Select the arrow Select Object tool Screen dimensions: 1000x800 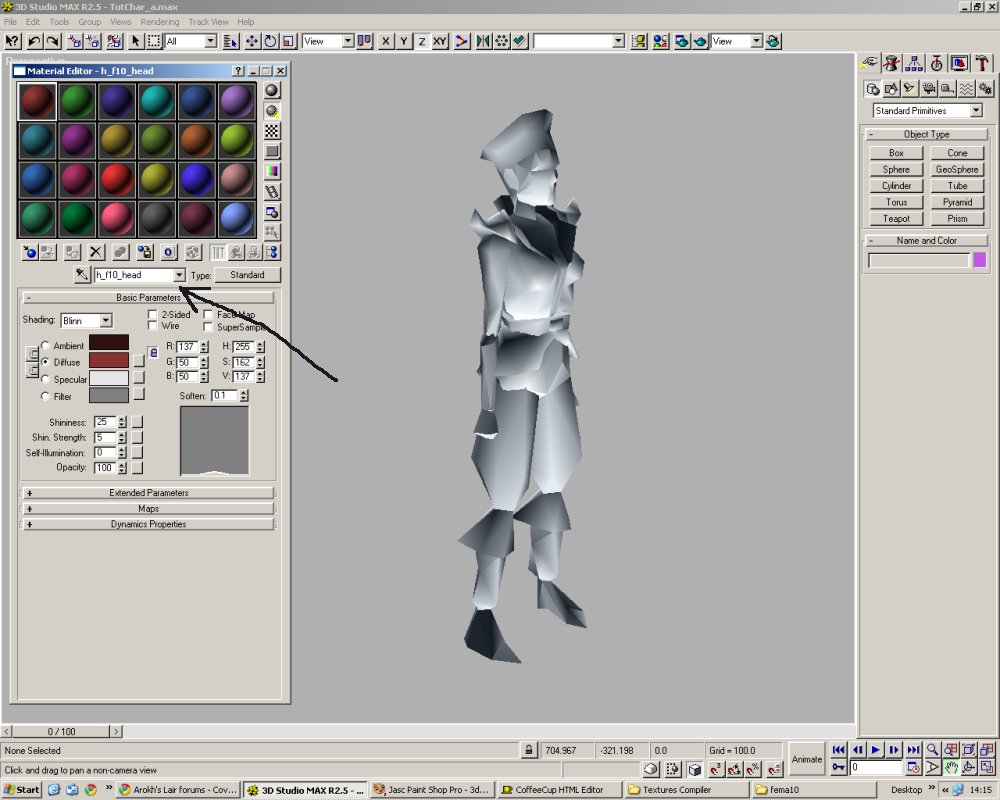click(135, 41)
